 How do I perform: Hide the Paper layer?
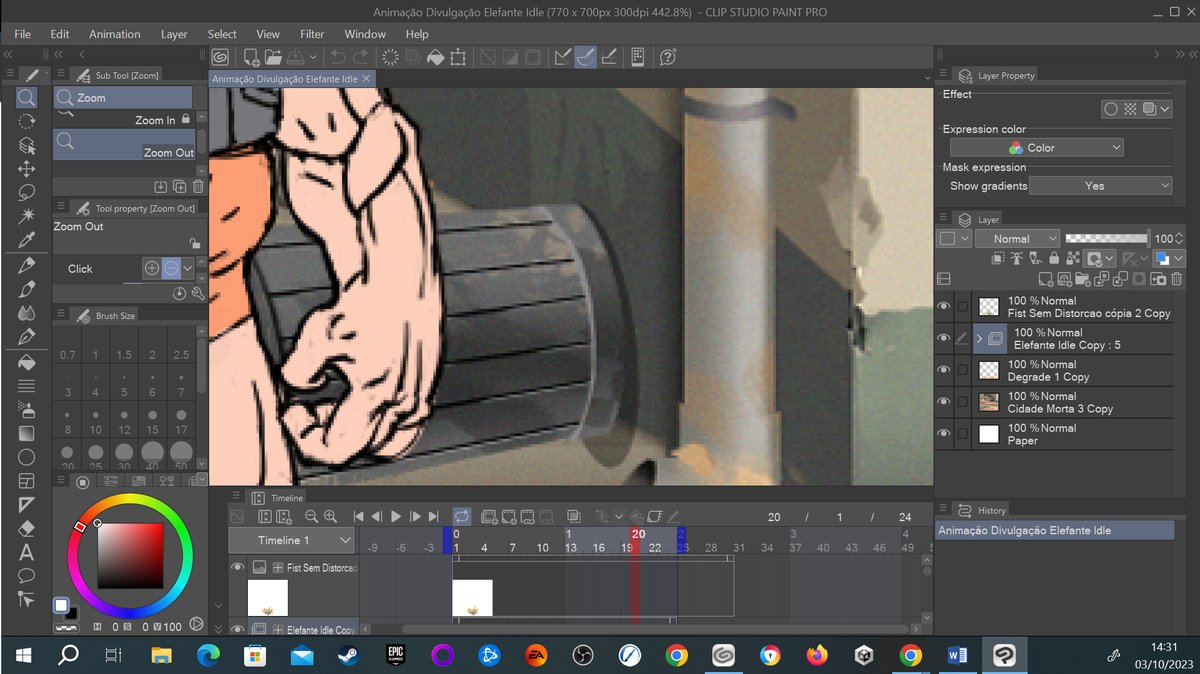pyautogui.click(x=944, y=434)
